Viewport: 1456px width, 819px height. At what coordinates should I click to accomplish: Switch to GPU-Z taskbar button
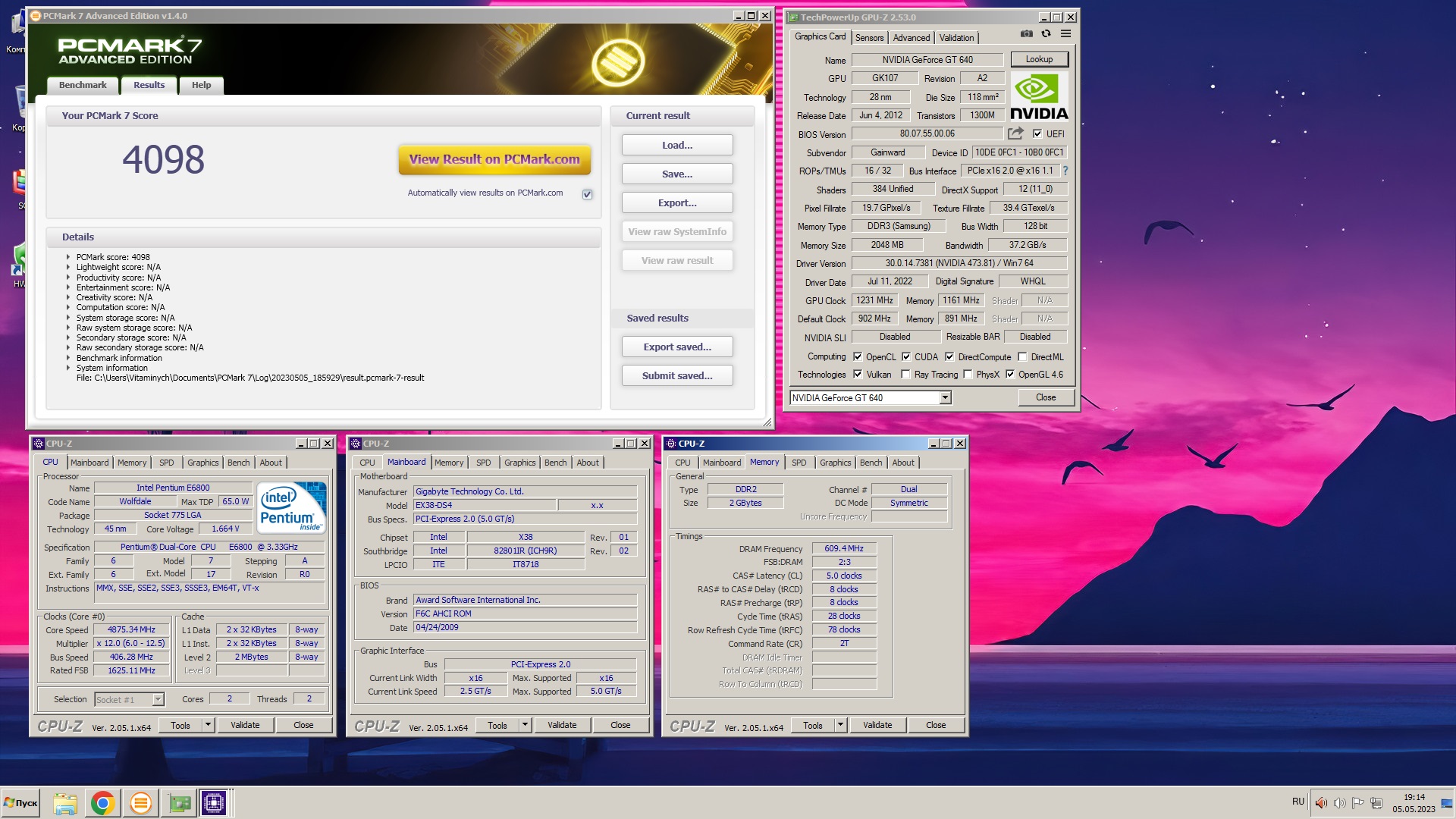pyautogui.click(x=180, y=803)
